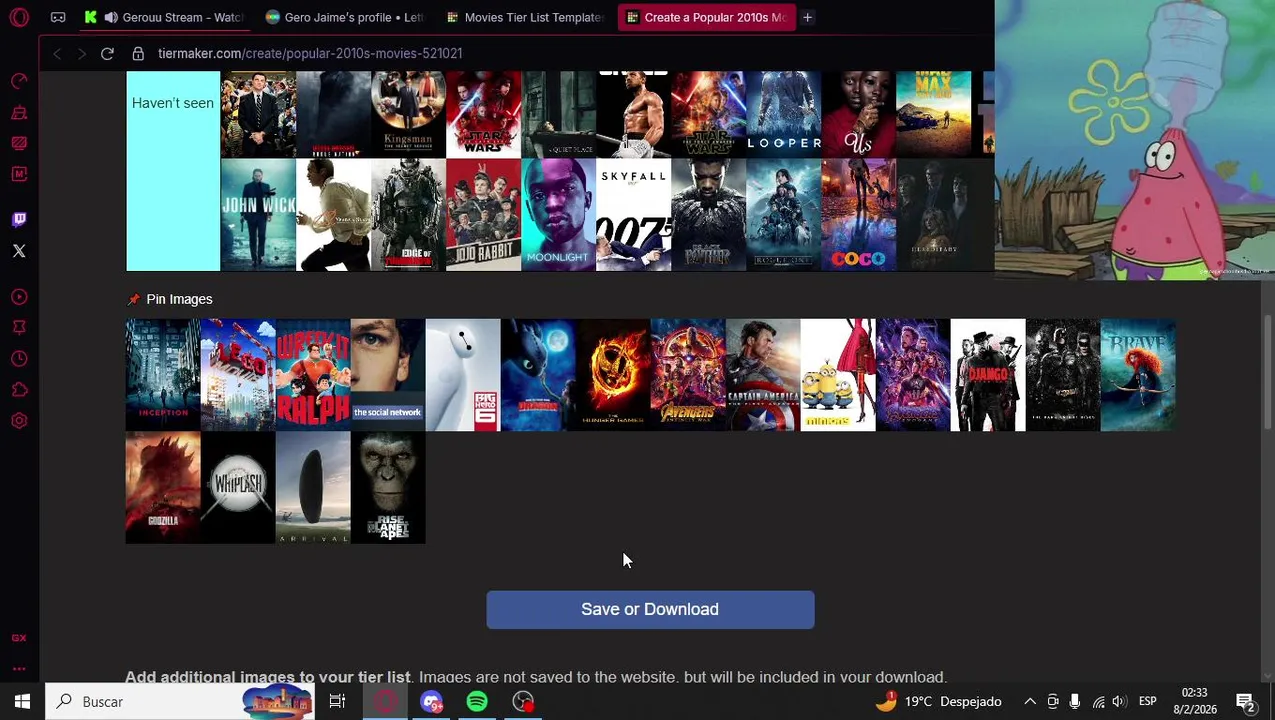Select the Lego Movie poster
The width and height of the screenshot is (1275, 720).
point(238,375)
